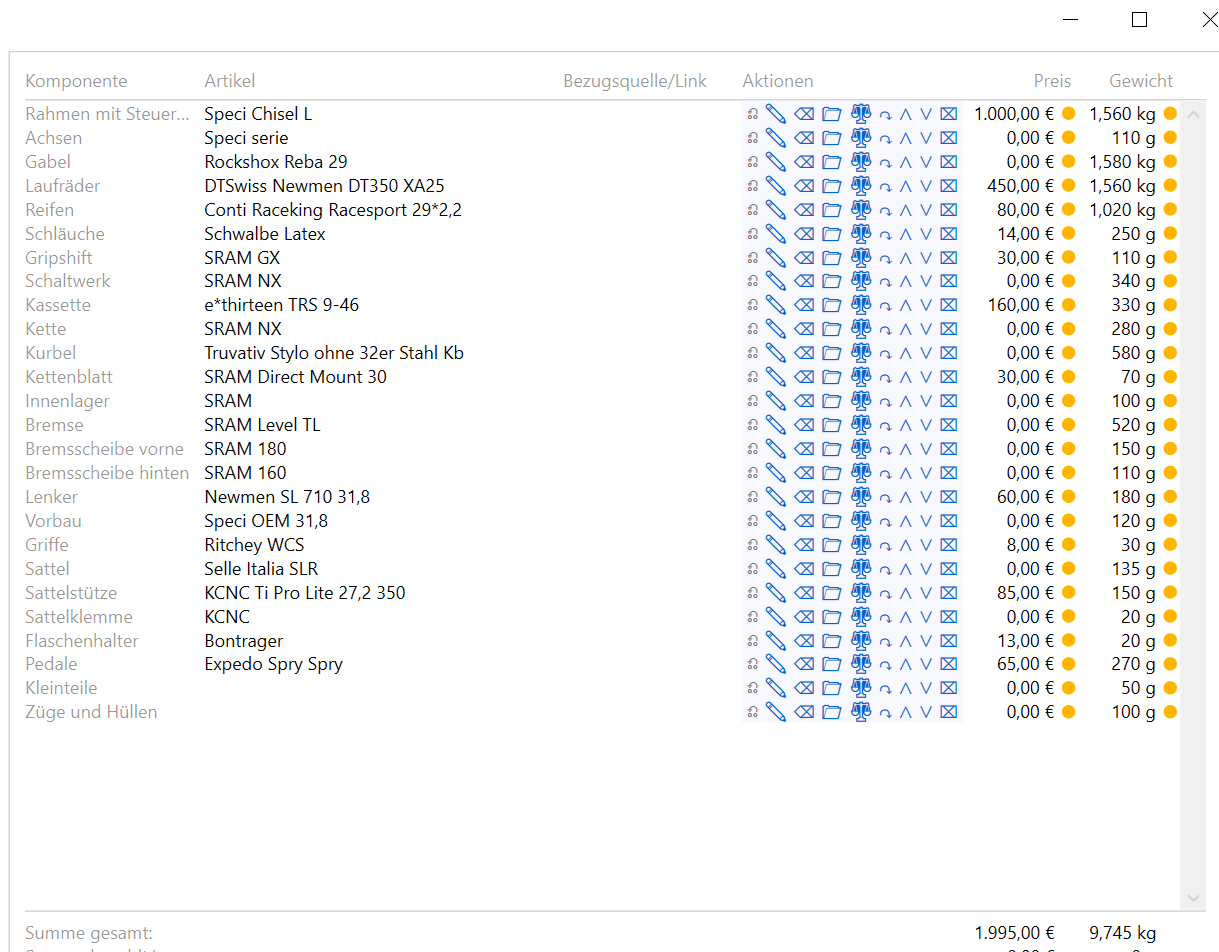The height and width of the screenshot is (952, 1219).
Task: Click the orange weight dot beside 1,020 kg
Action: coord(1170,210)
